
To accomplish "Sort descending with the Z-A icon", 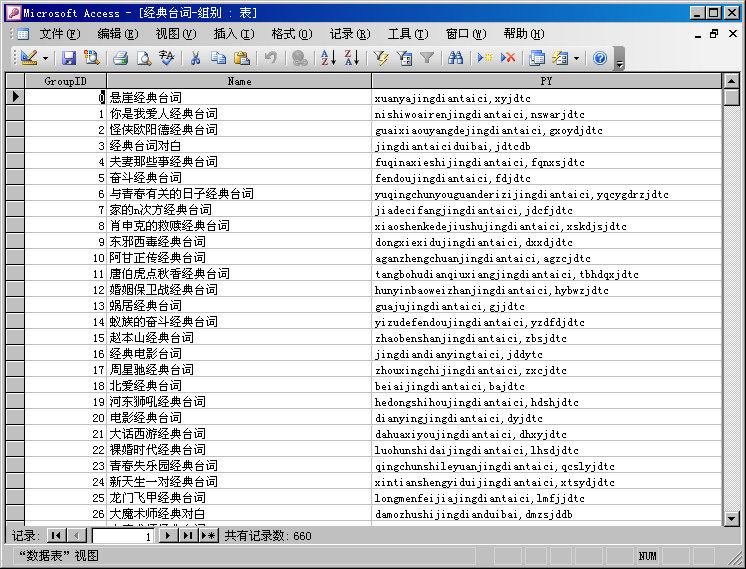I will coord(352,58).
